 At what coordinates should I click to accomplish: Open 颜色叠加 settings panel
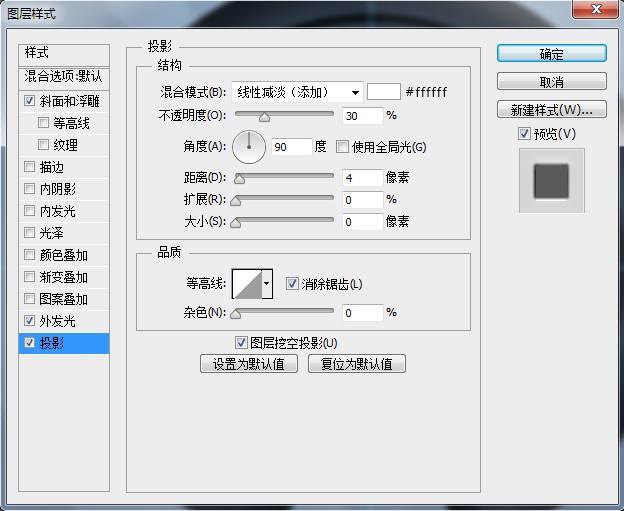63,255
